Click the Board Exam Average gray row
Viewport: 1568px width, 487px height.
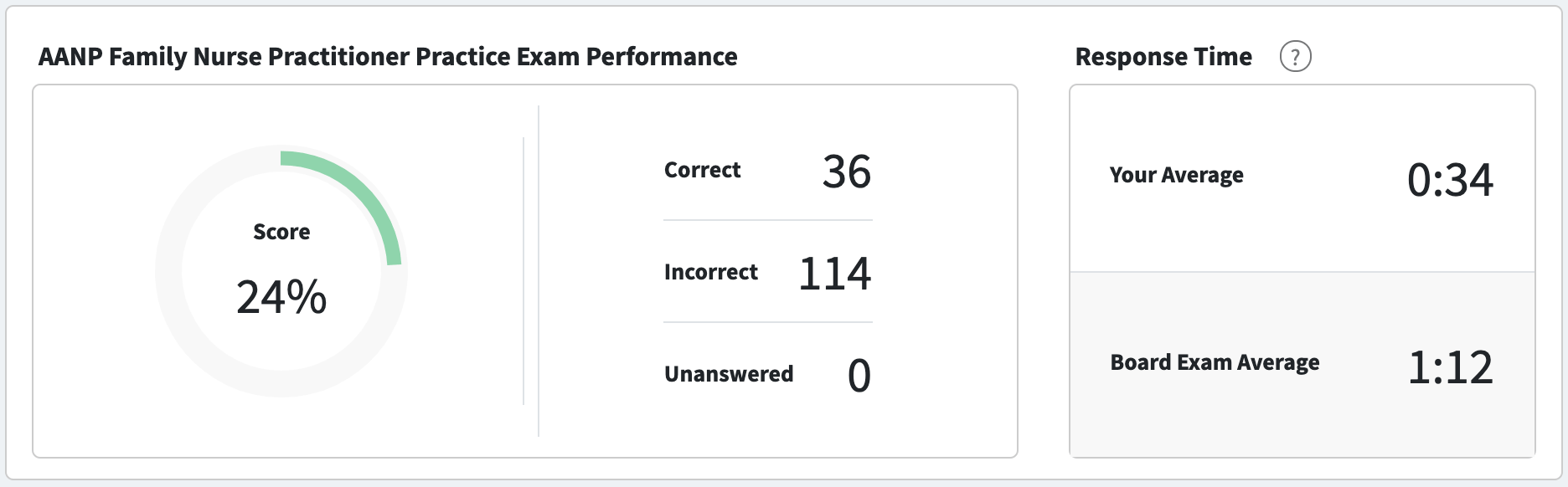pos(1302,364)
